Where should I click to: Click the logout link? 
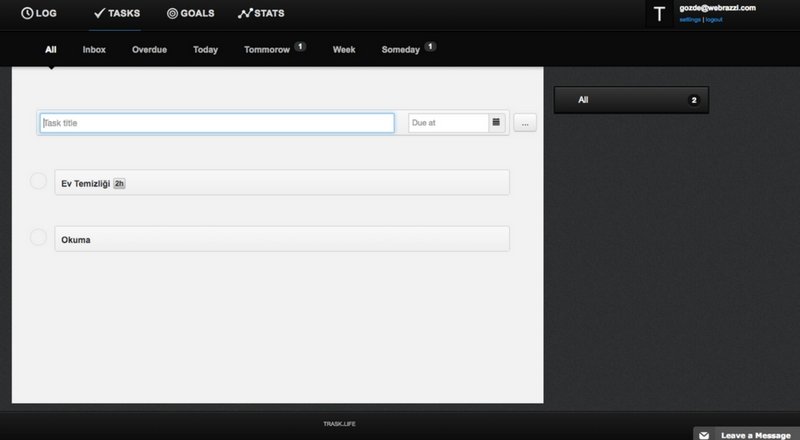pos(714,19)
